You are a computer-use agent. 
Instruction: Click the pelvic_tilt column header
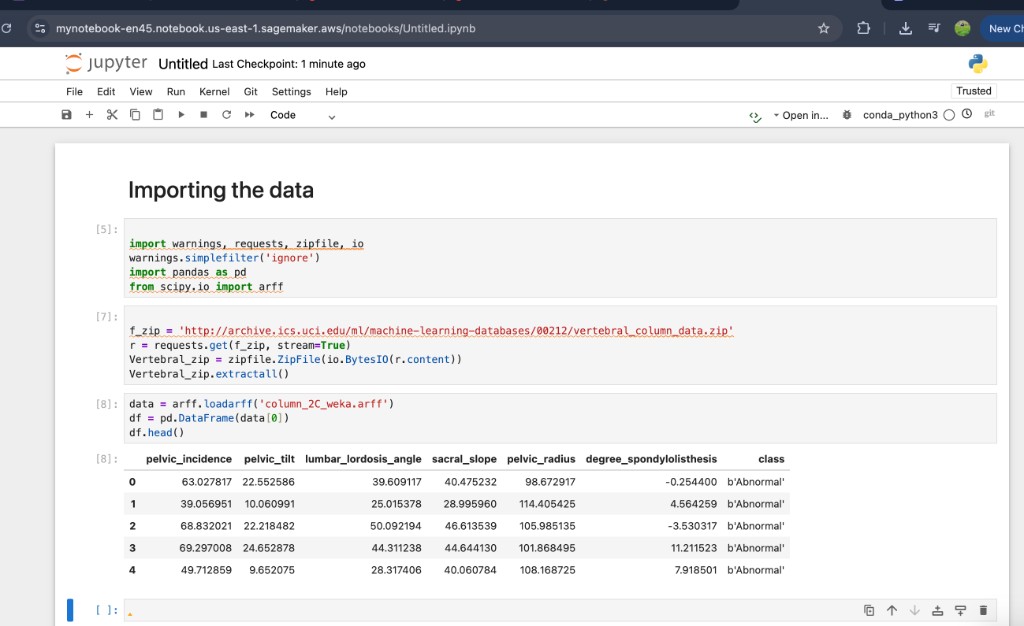pos(269,459)
